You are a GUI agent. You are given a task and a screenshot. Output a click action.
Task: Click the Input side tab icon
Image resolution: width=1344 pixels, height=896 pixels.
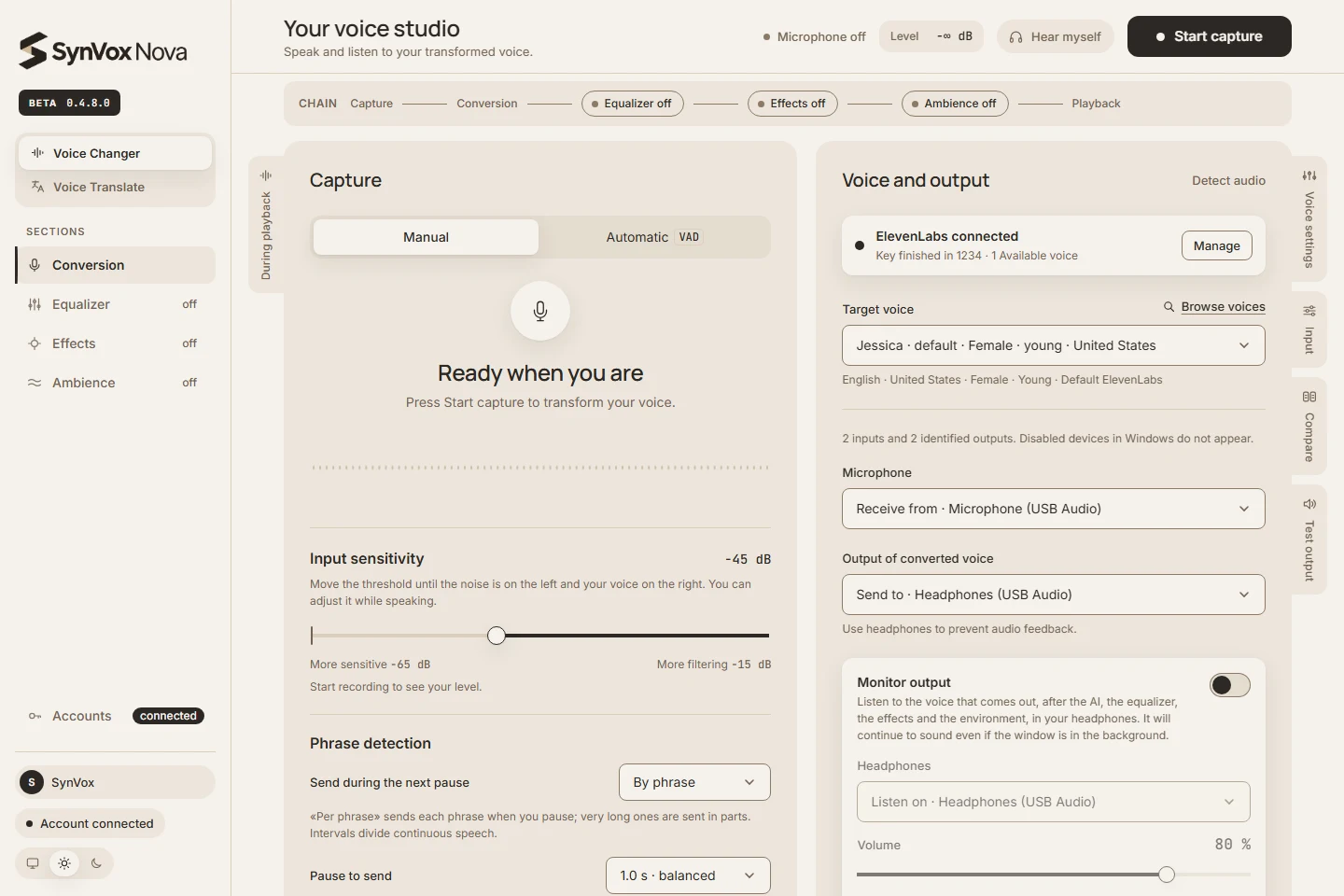tap(1309, 311)
